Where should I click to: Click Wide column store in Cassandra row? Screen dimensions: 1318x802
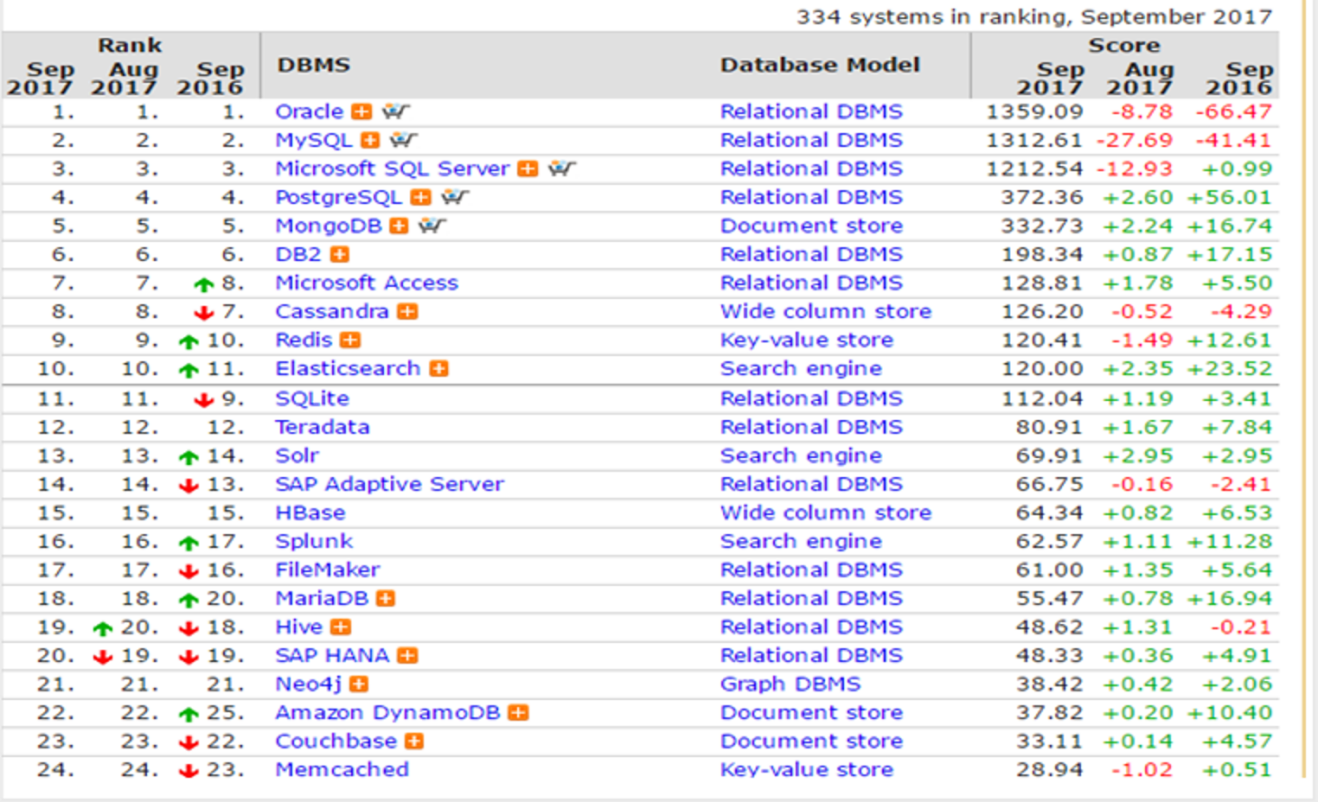pos(826,311)
